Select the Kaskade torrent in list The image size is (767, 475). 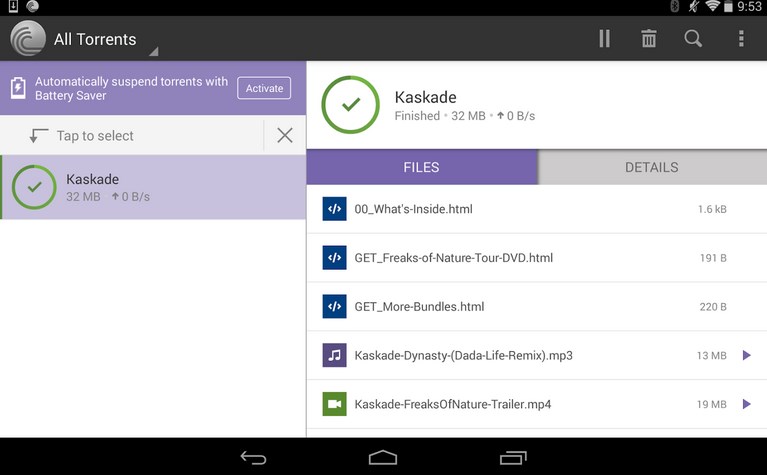(x=153, y=187)
